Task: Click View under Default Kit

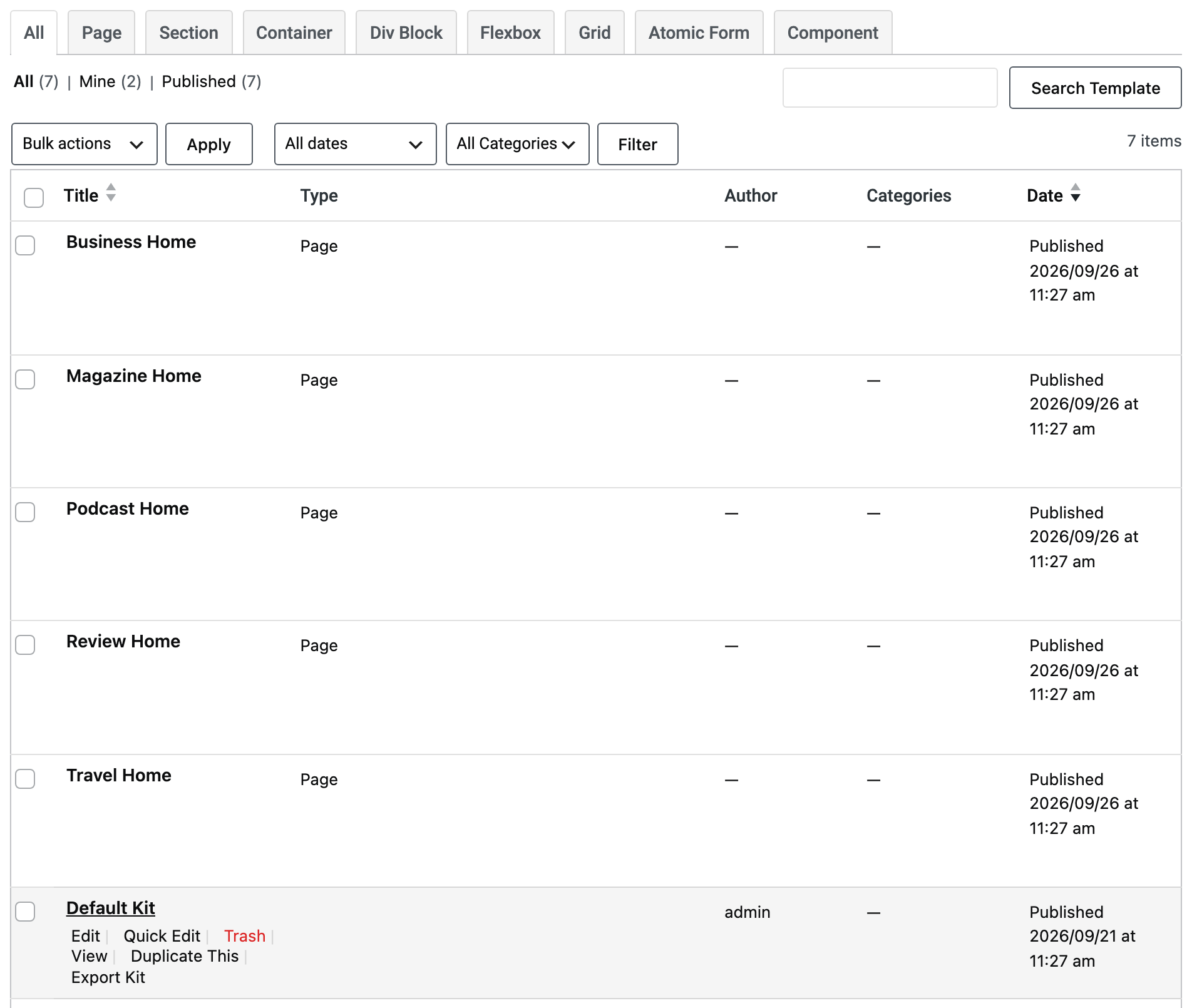Action: click(x=90, y=956)
